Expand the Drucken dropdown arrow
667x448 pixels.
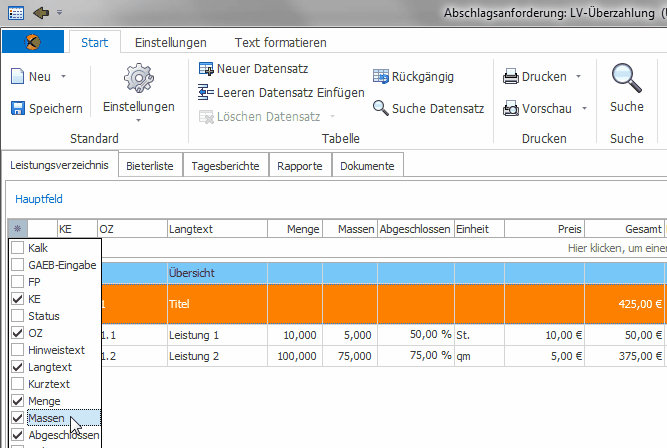[579, 77]
